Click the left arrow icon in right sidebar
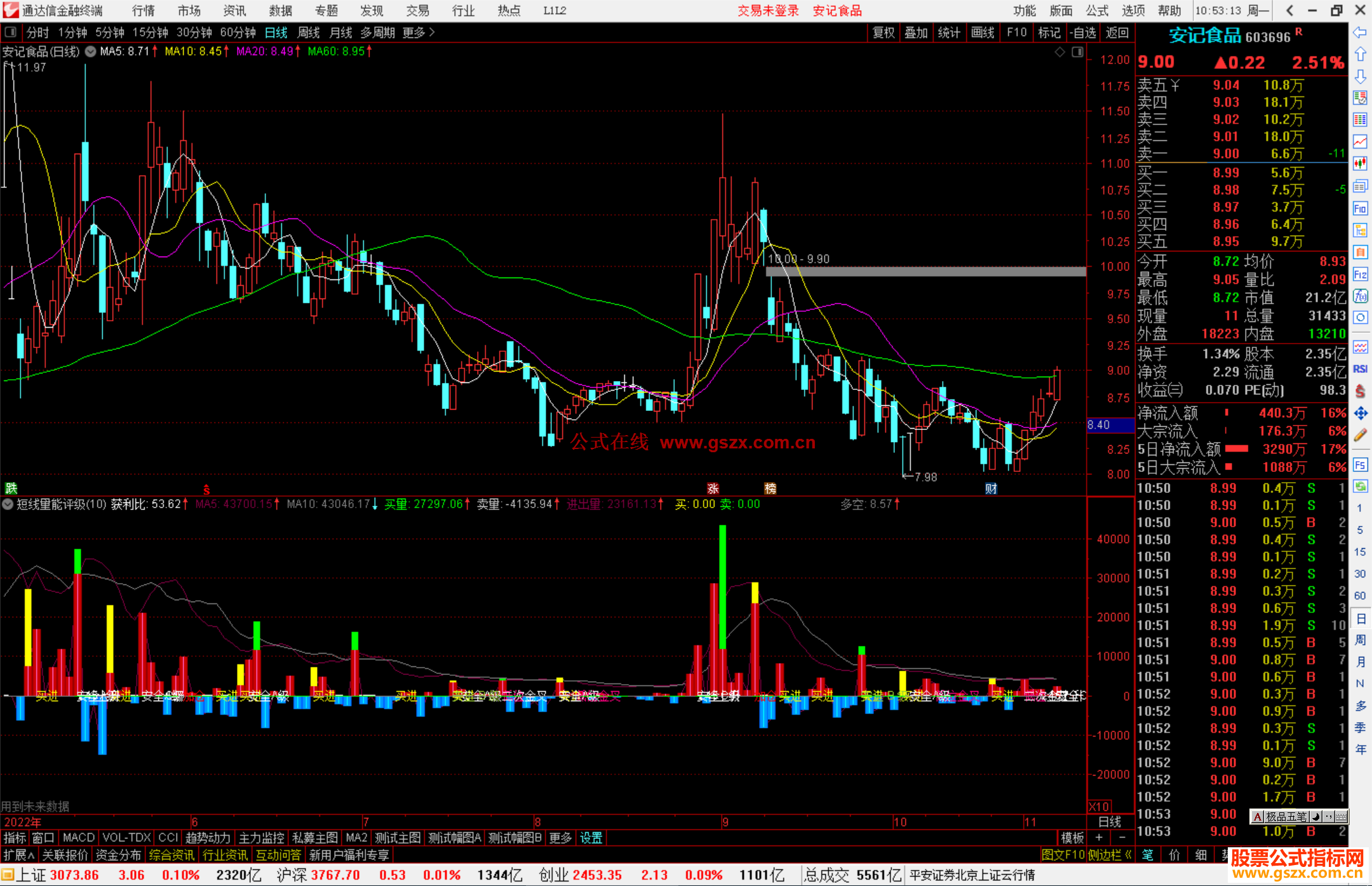1372x886 pixels. coord(1360,32)
